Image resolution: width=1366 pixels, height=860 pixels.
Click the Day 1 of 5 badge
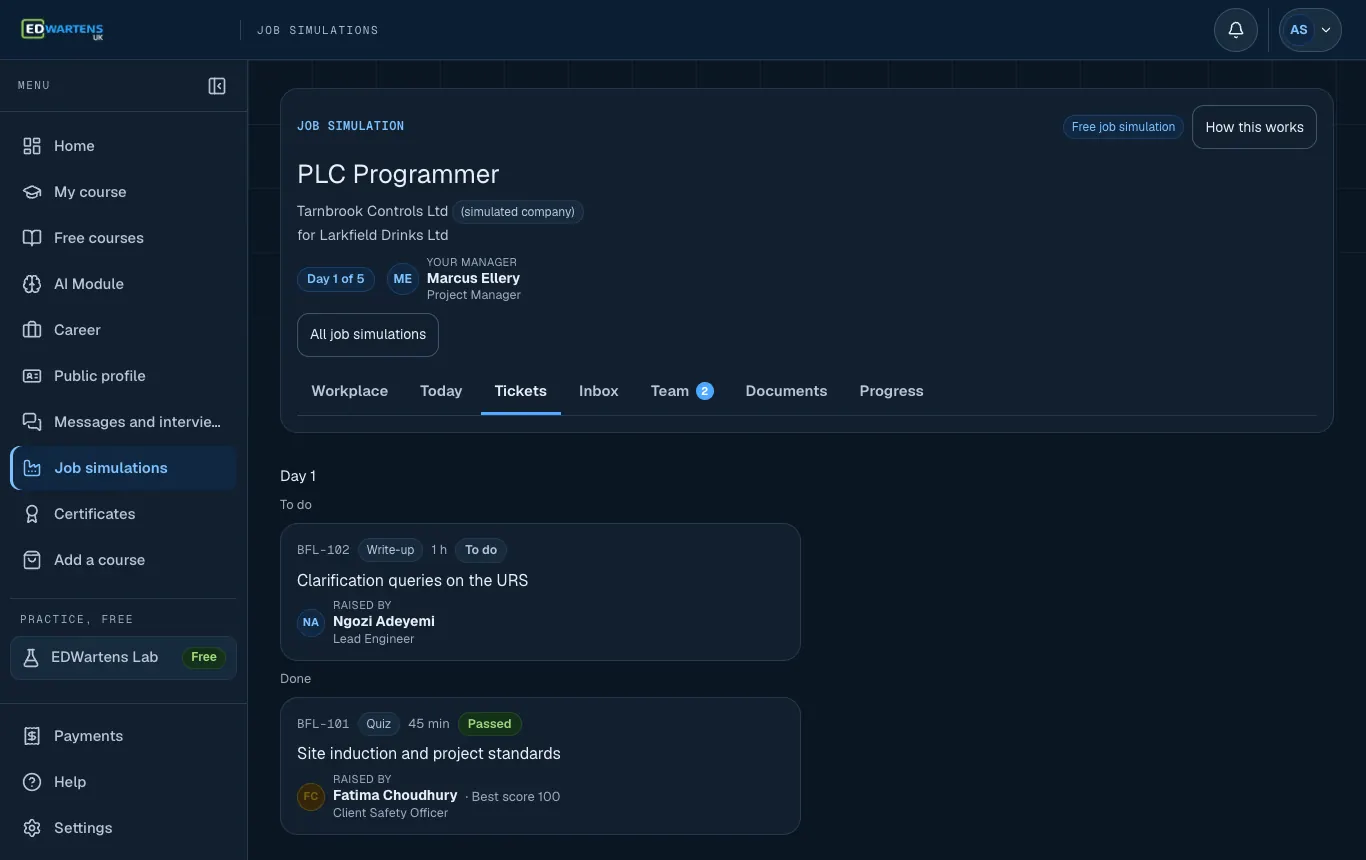336,279
